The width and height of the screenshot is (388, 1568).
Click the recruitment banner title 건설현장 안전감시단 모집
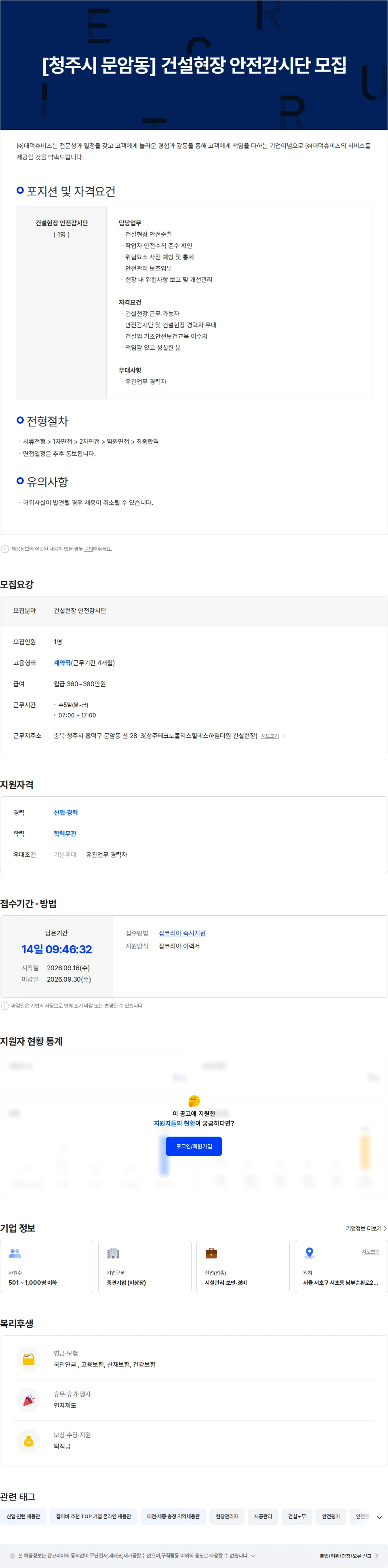(x=194, y=64)
